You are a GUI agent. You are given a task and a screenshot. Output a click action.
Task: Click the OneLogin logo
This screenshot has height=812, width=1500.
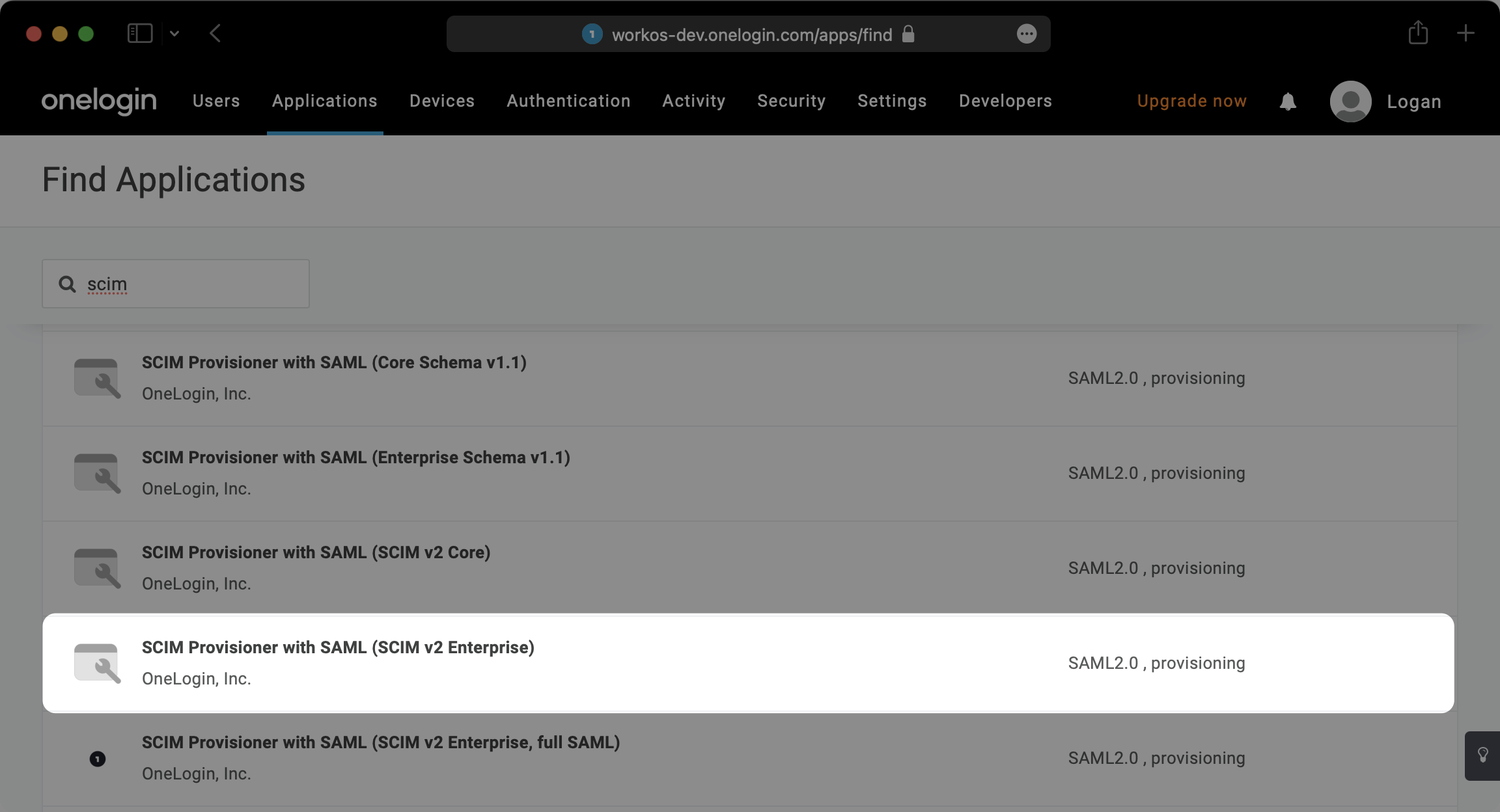(x=98, y=101)
